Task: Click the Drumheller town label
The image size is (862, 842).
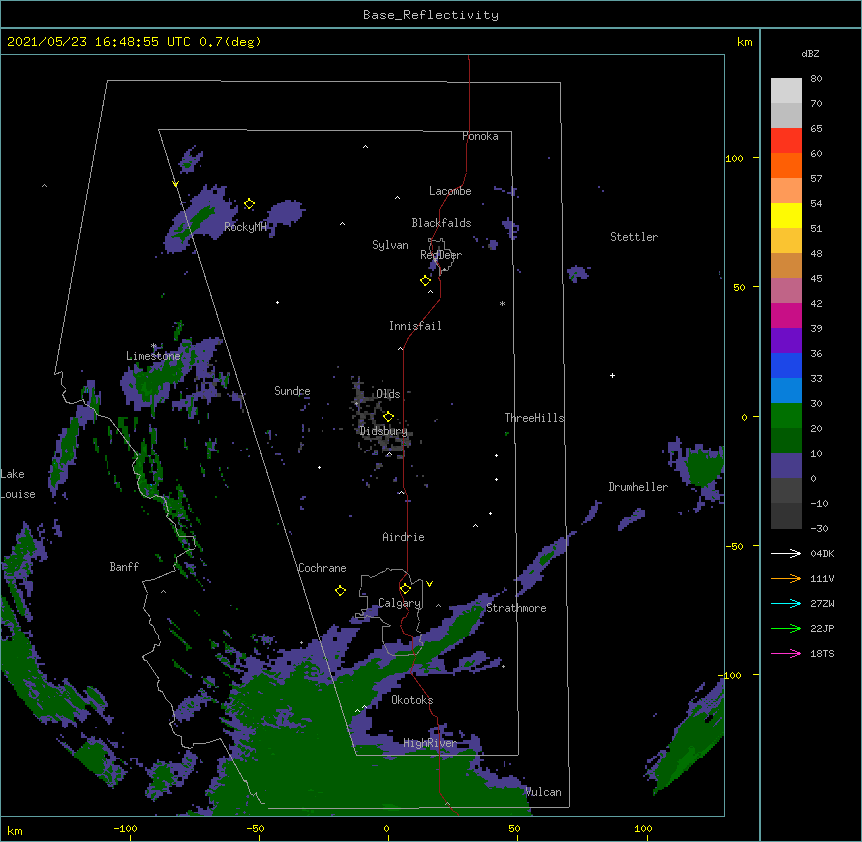Action: pyautogui.click(x=638, y=487)
